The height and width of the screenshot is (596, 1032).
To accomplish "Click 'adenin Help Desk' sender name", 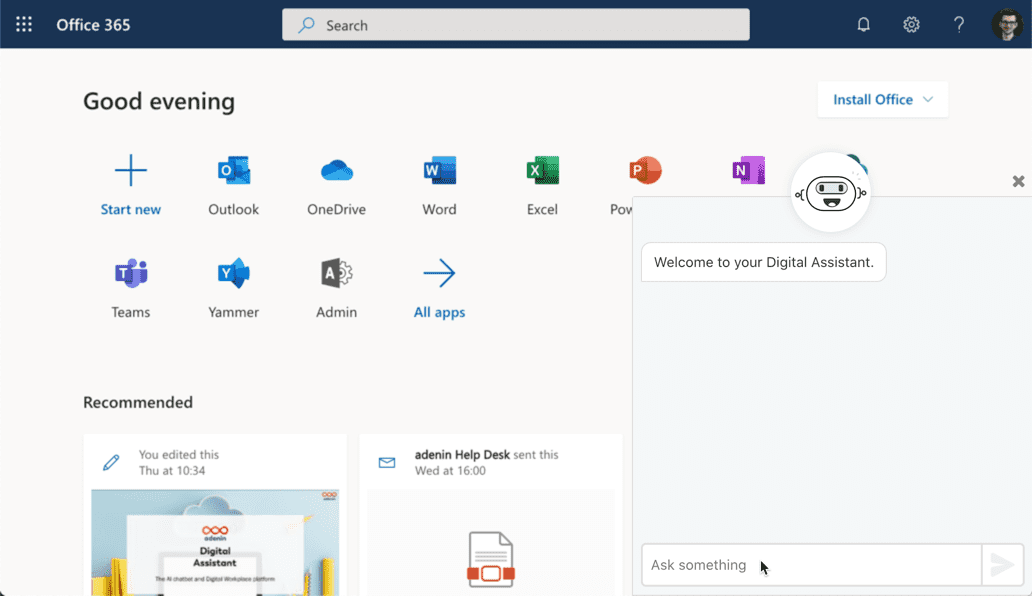I will click(462, 455).
